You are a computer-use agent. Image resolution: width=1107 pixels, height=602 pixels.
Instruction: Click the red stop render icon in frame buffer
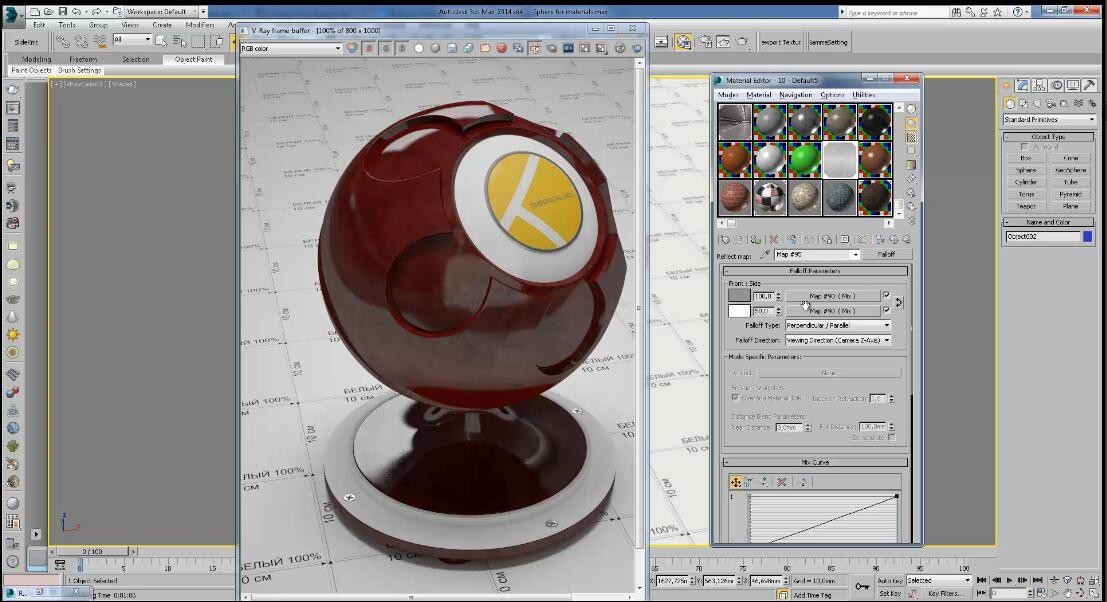tap(501, 48)
